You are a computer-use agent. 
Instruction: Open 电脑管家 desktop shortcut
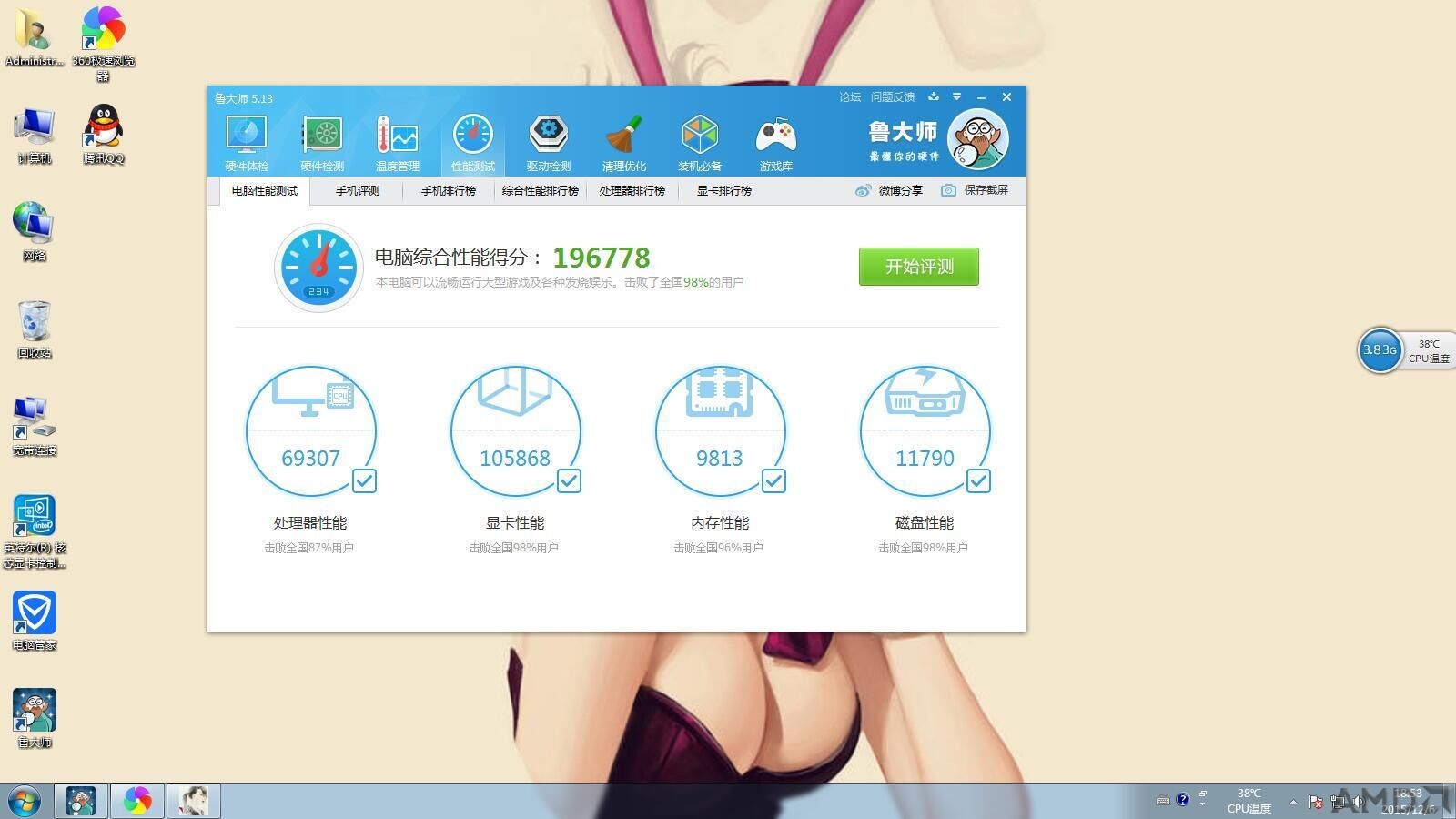pyautogui.click(x=35, y=622)
